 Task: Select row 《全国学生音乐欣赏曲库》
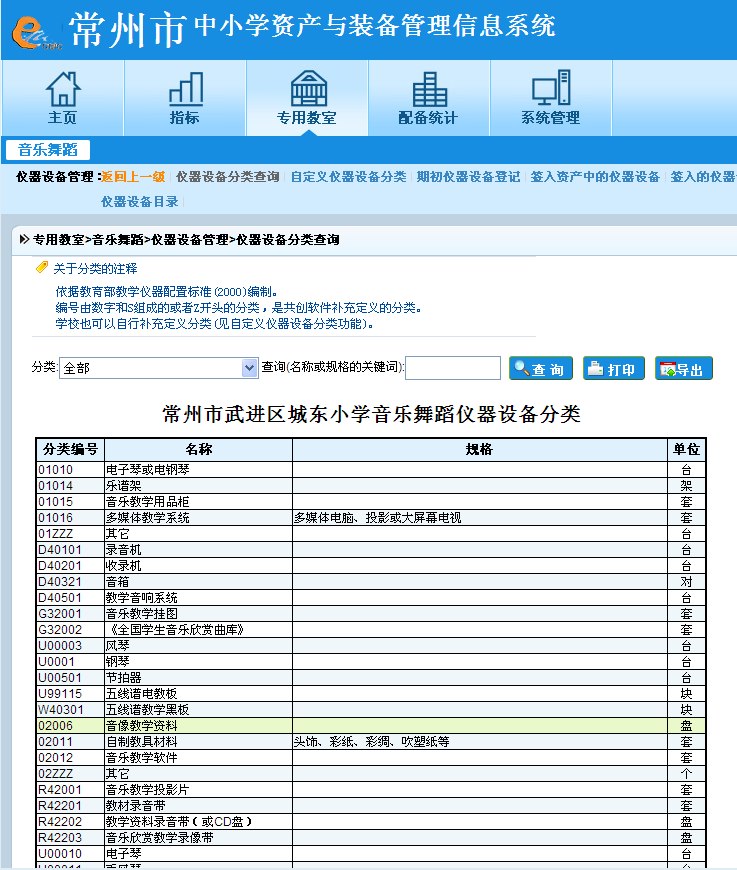[x=371, y=630]
